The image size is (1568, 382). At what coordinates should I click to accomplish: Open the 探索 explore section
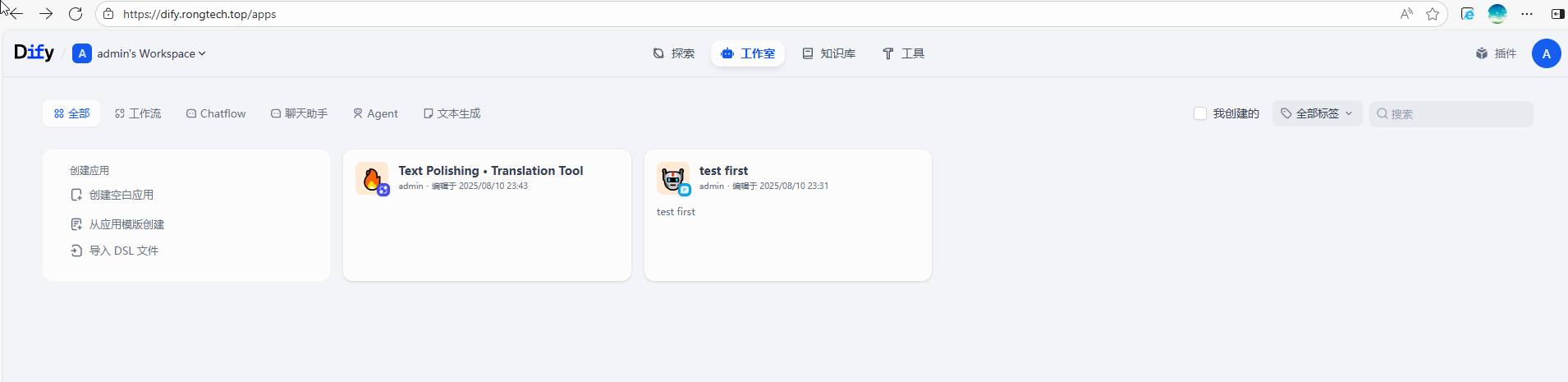pos(674,53)
